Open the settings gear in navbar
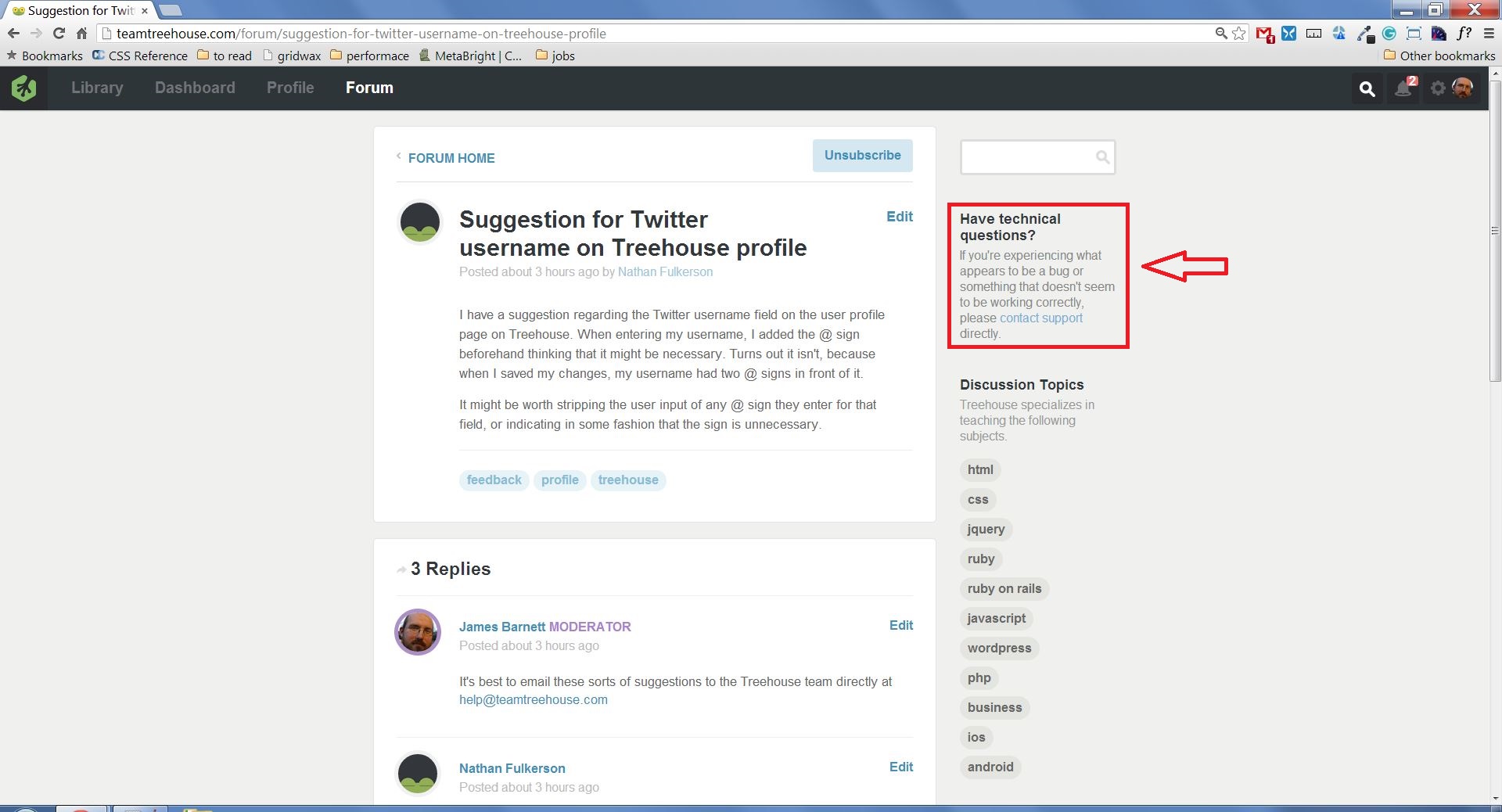The image size is (1502, 812). click(x=1438, y=88)
